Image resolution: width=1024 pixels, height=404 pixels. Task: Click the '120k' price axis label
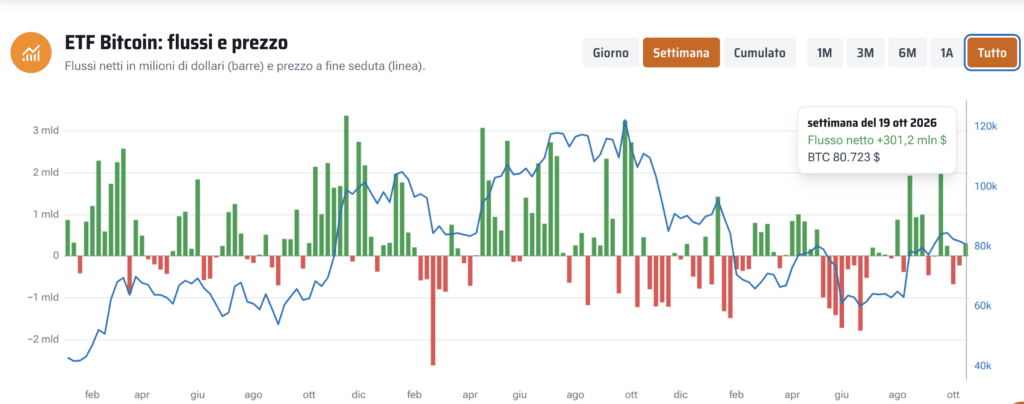[x=985, y=126]
